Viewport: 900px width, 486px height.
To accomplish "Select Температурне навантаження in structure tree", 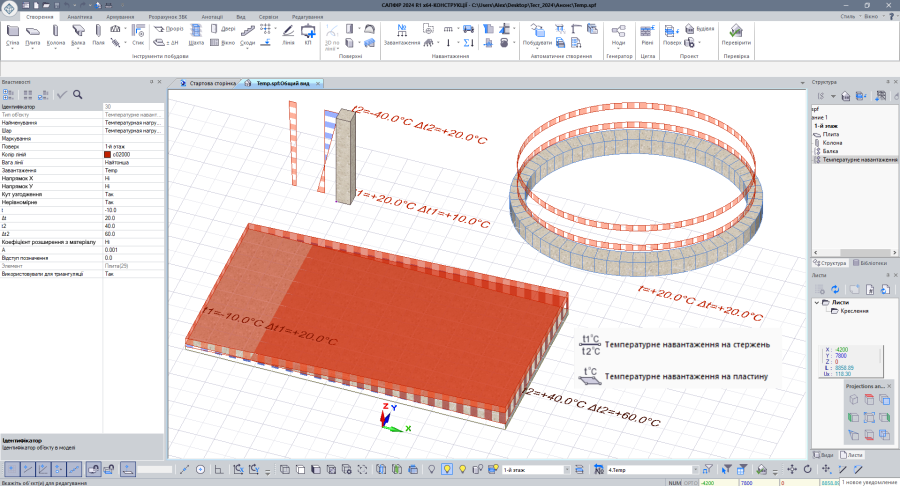I will [860, 159].
